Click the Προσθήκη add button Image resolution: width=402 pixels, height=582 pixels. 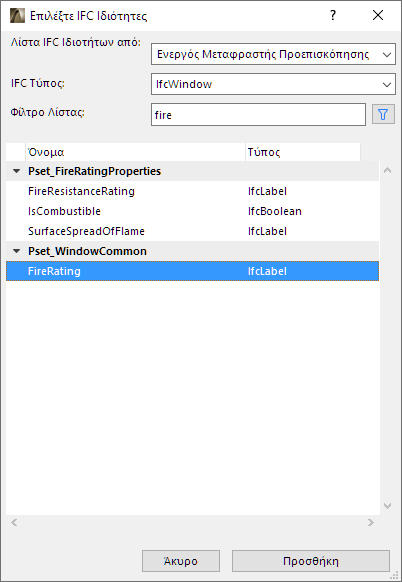[x=311, y=561]
